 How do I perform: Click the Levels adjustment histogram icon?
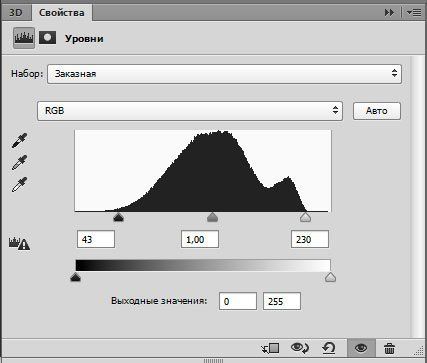click(24, 38)
